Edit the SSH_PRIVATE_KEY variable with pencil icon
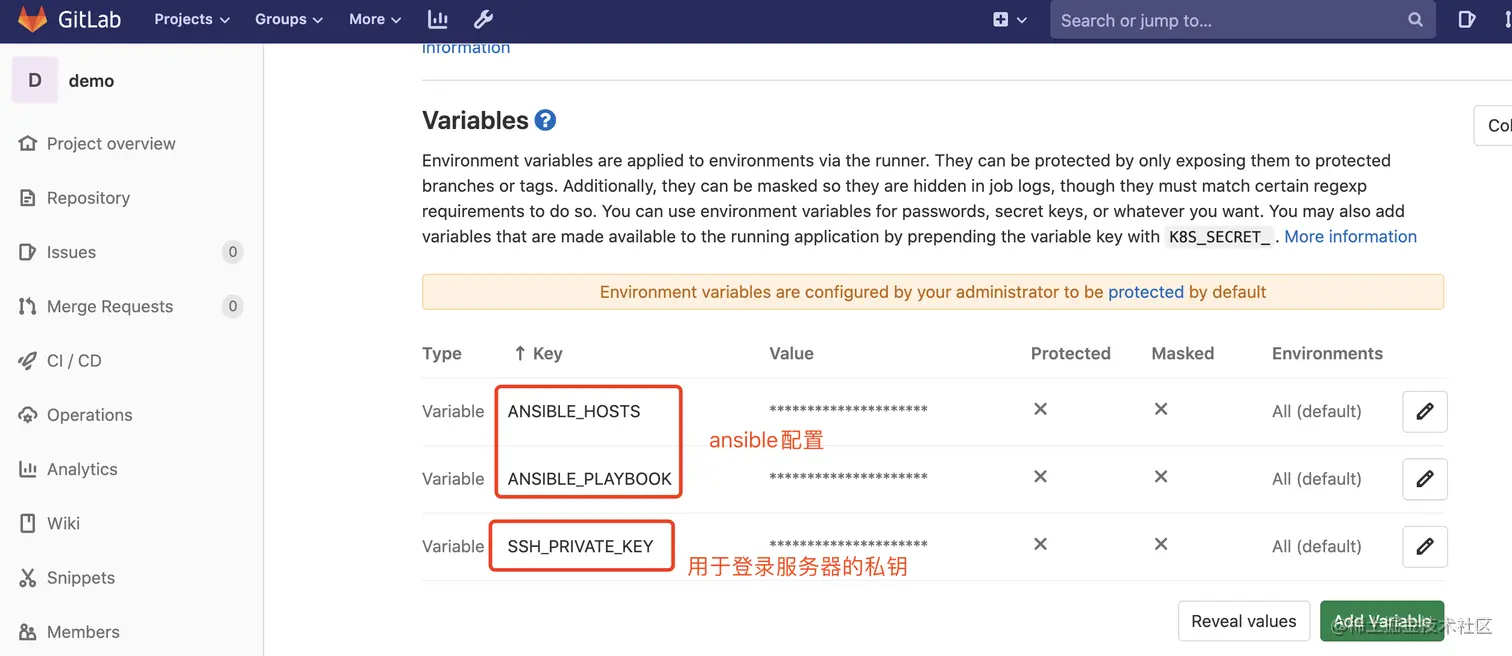Screen dimensions: 1512x656 (1424, 546)
